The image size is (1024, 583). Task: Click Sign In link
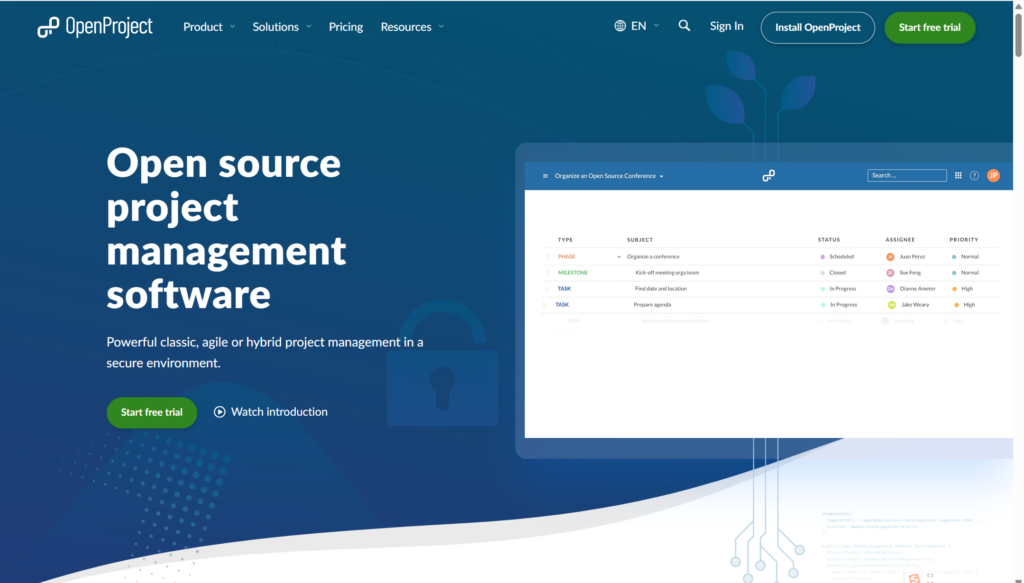[x=726, y=26]
